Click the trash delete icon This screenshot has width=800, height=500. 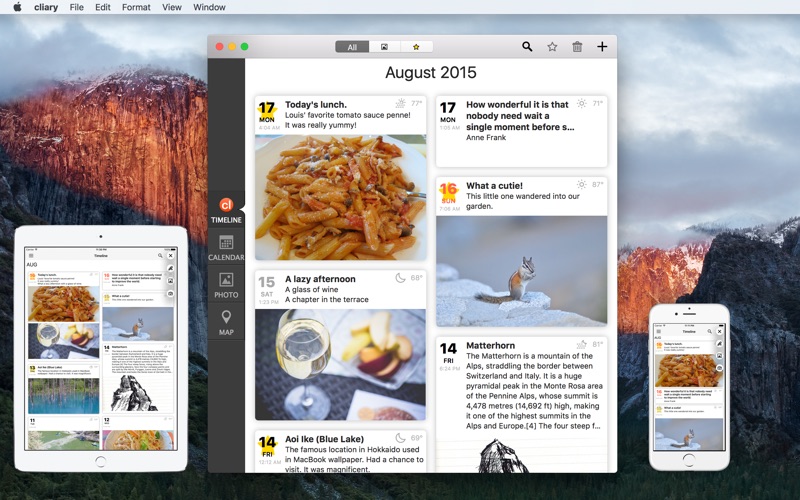click(x=577, y=47)
